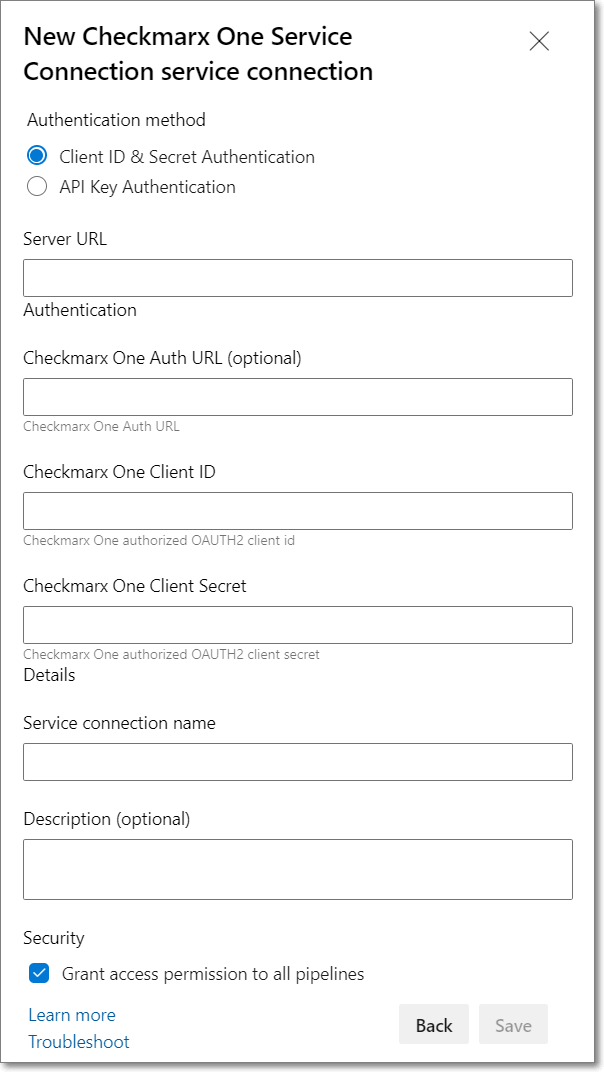Click into the Checkmarx One Auth URL field
Screen dimensions: 604x1072
pos(298,397)
